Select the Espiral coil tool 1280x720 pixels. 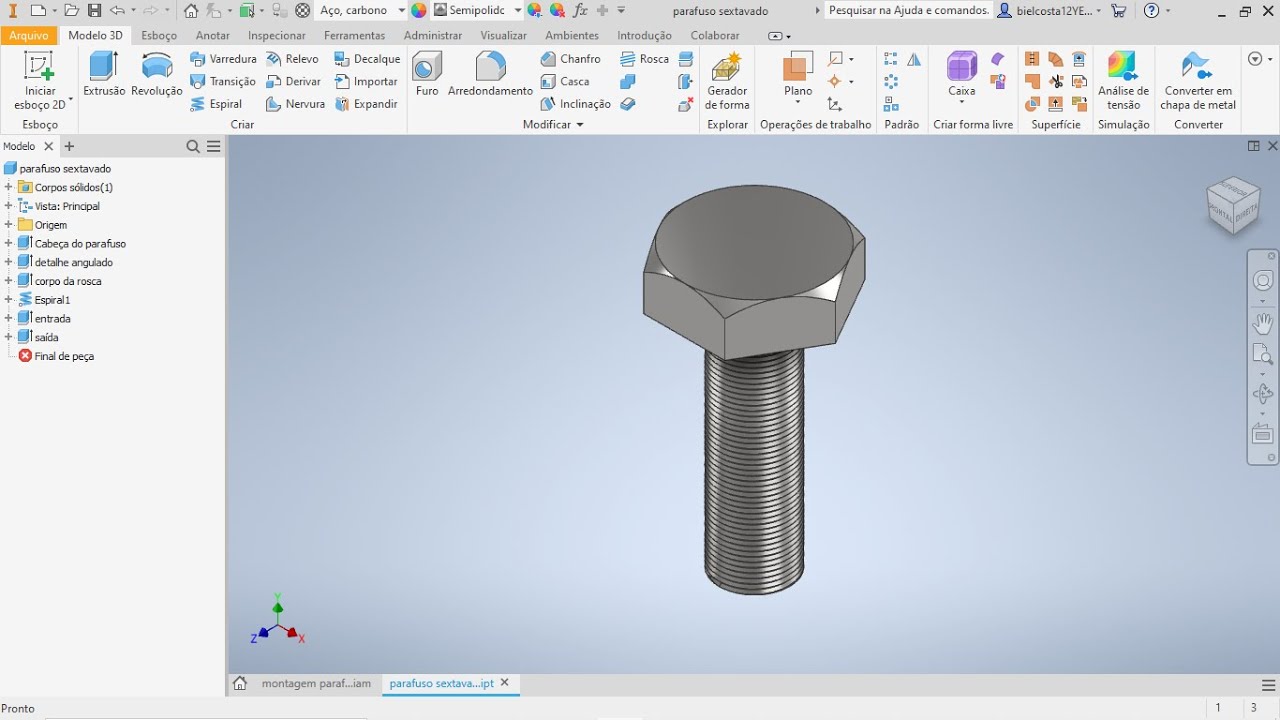tap(216, 103)
